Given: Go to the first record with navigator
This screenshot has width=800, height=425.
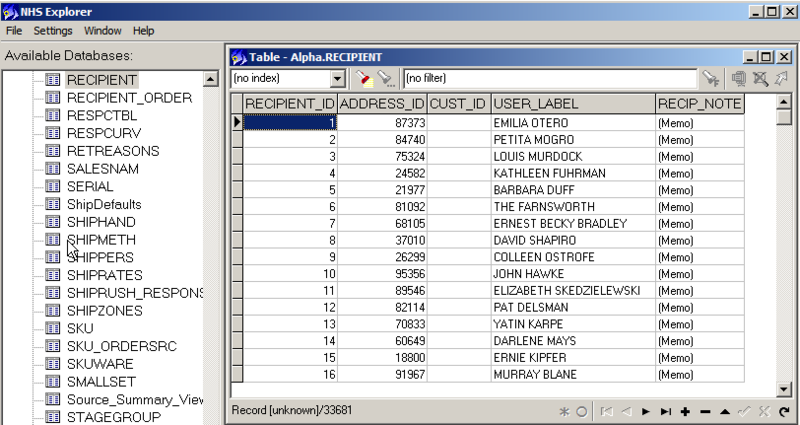Looking at the screenshot, I should (607, 411).
